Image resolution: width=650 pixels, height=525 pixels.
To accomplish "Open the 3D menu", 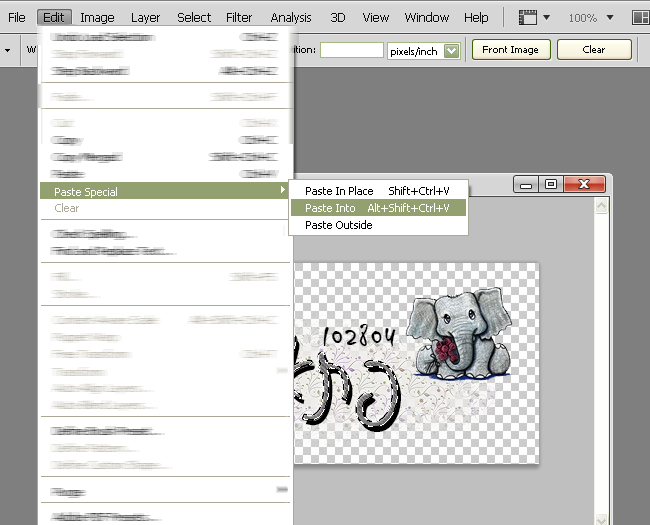I will [x=338, y=17].
